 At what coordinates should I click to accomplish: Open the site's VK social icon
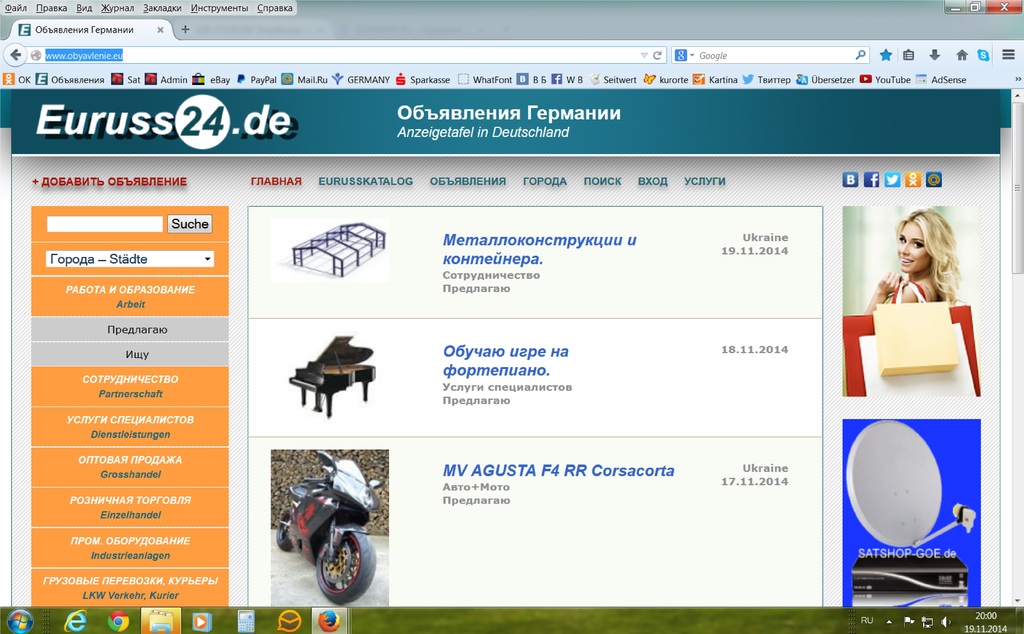coord(850,180)
